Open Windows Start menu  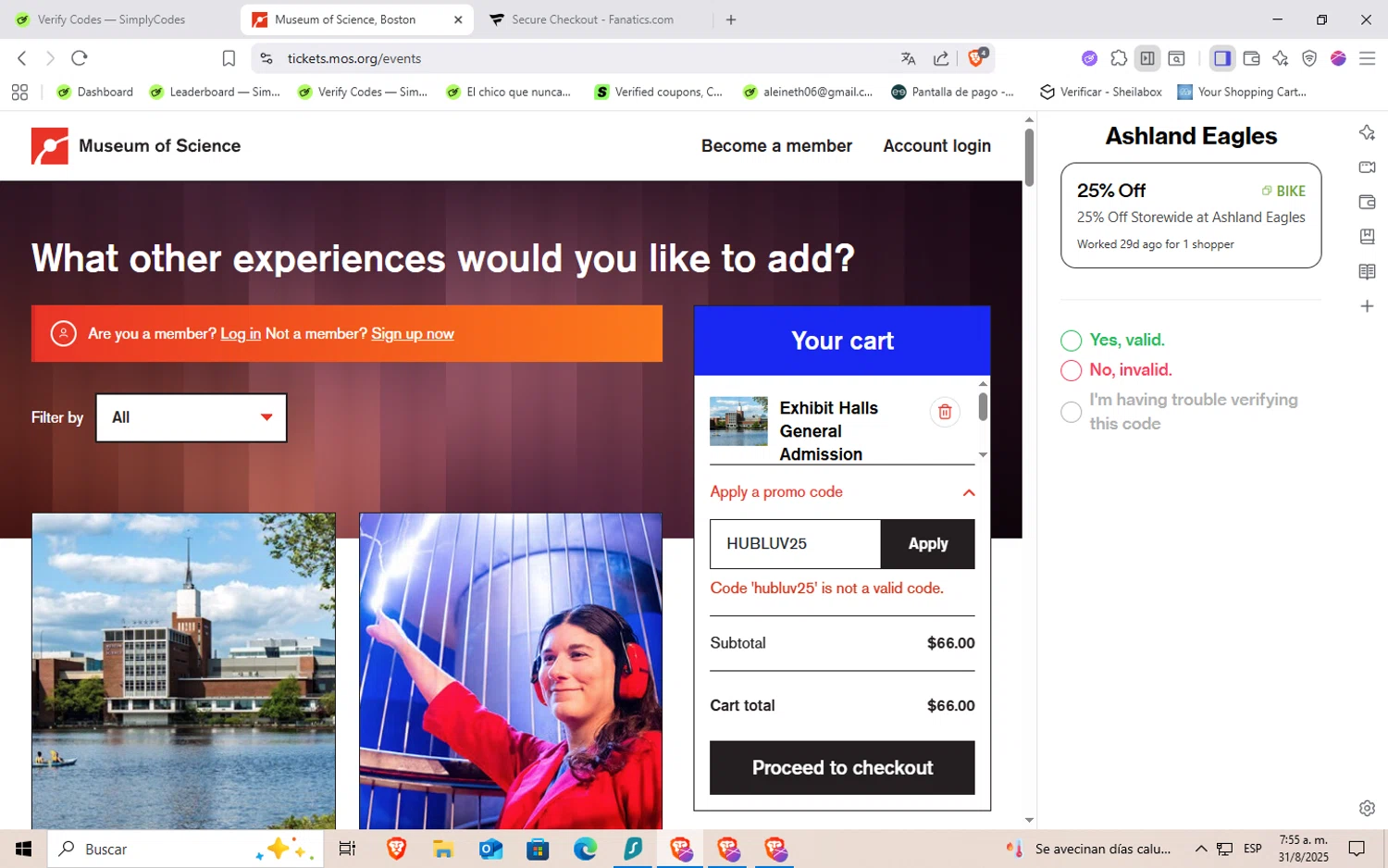[x=23, y=849]
